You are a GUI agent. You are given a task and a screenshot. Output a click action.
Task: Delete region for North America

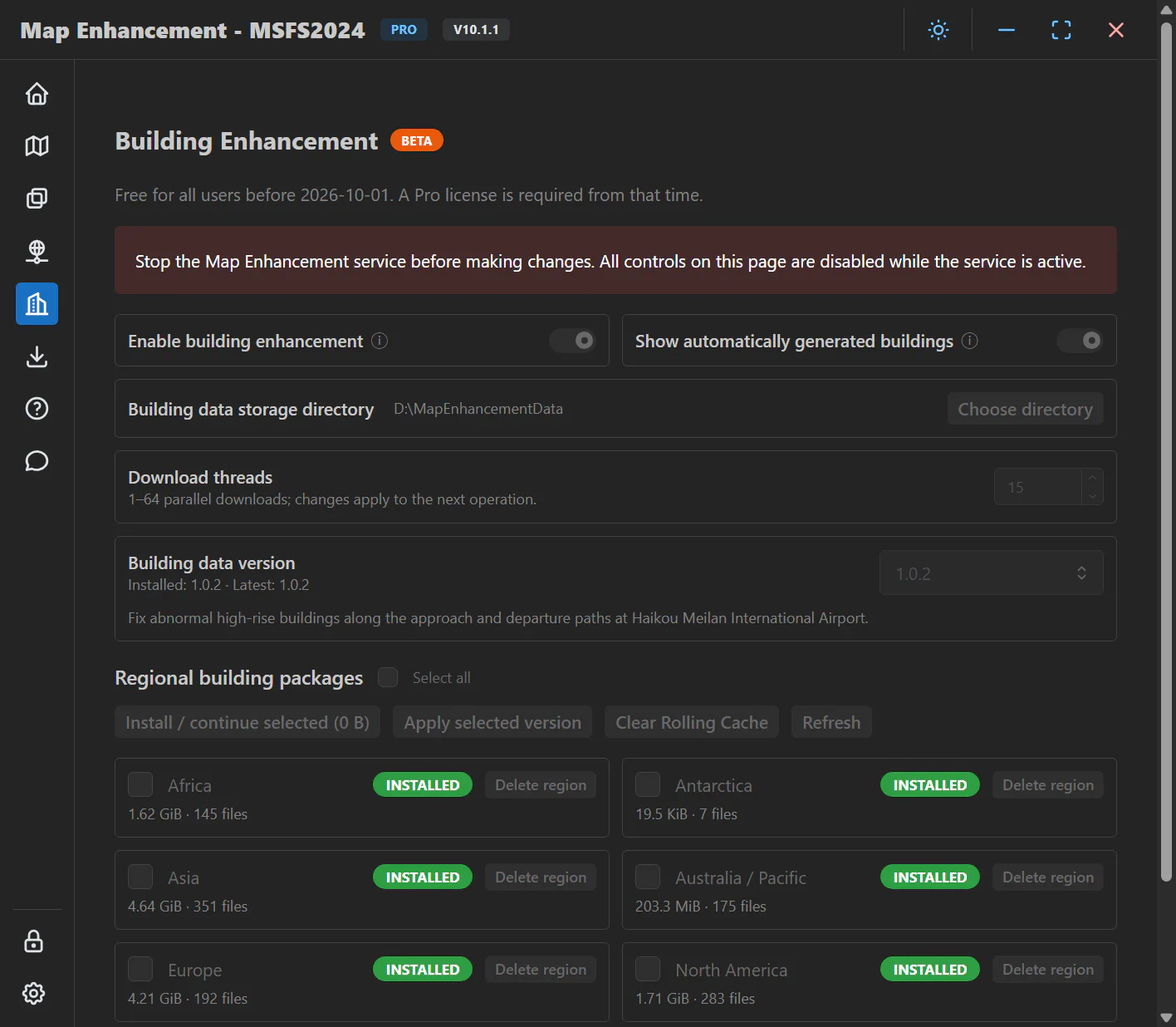tap(1048, 969)
